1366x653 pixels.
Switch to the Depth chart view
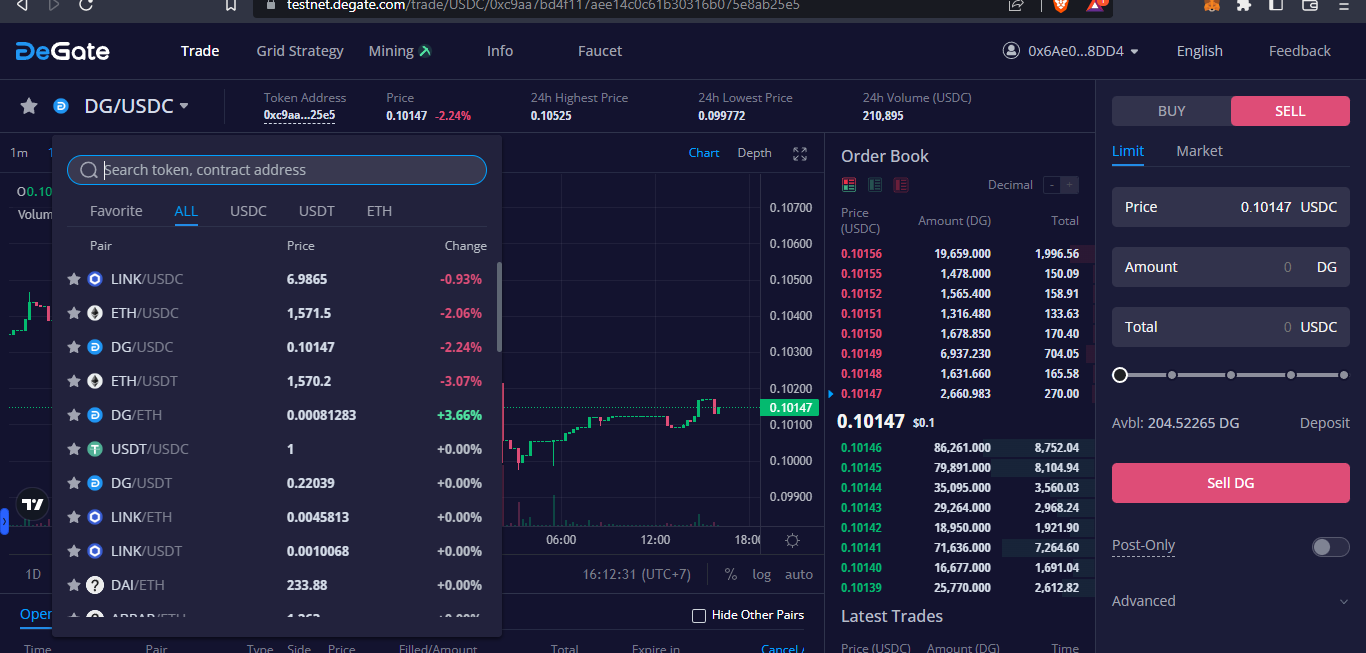pos(754,153)
